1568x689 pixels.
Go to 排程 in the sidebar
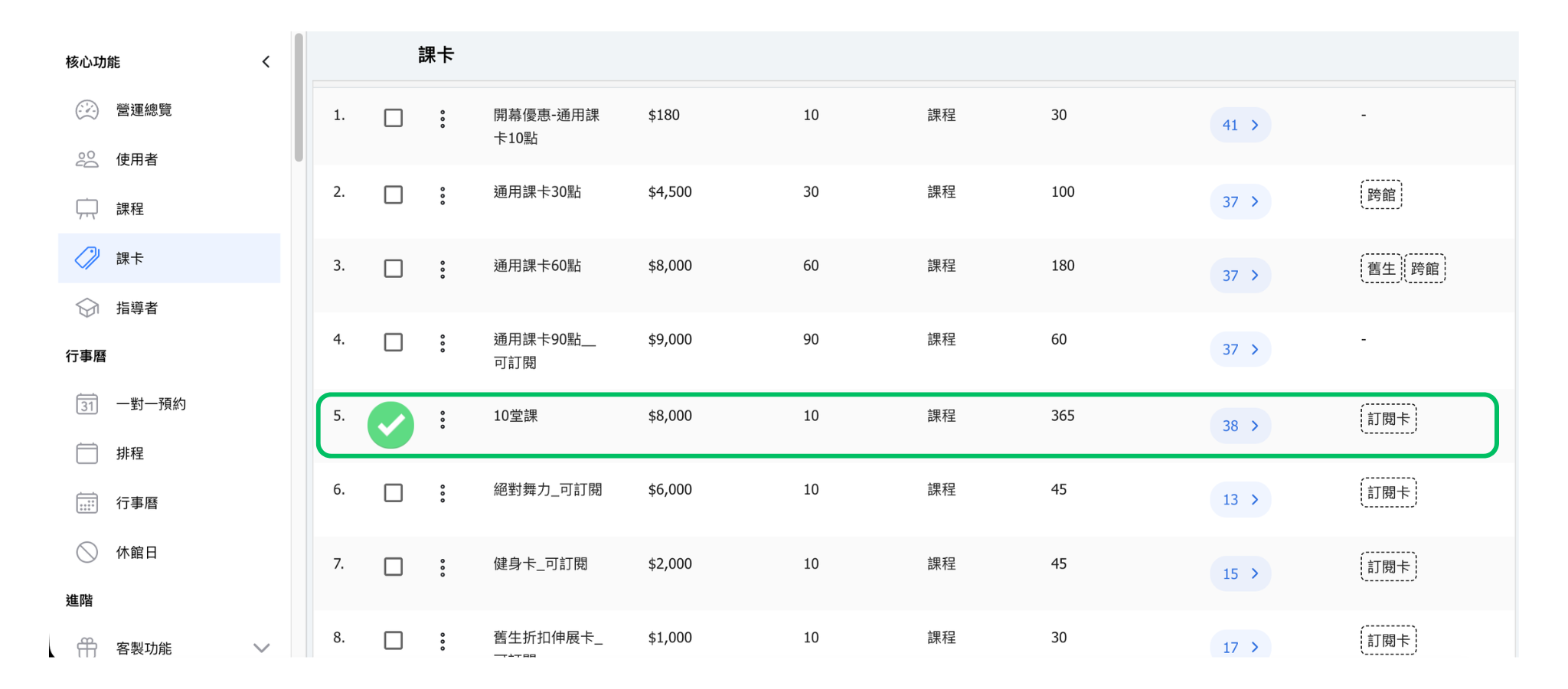point(130,453)
